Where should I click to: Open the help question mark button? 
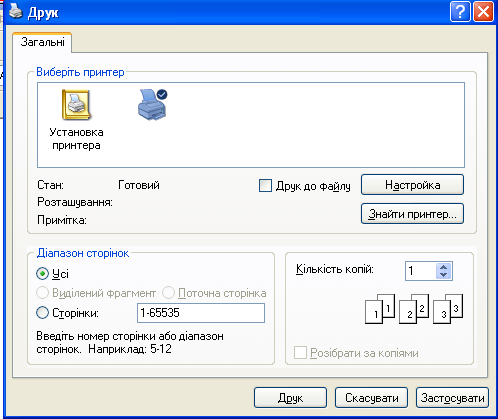click(460, 12)
